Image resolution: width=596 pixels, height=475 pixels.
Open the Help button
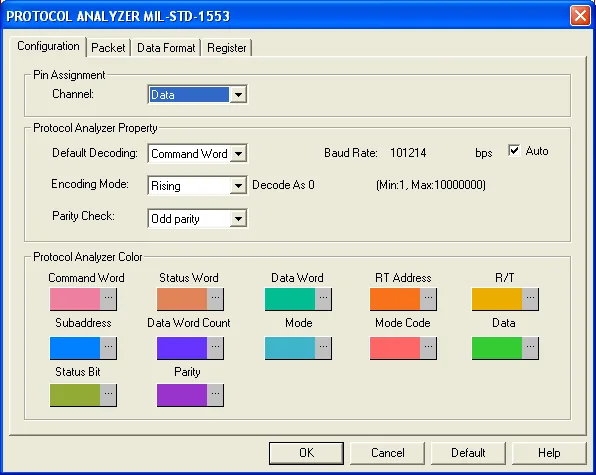pos(549,453)
